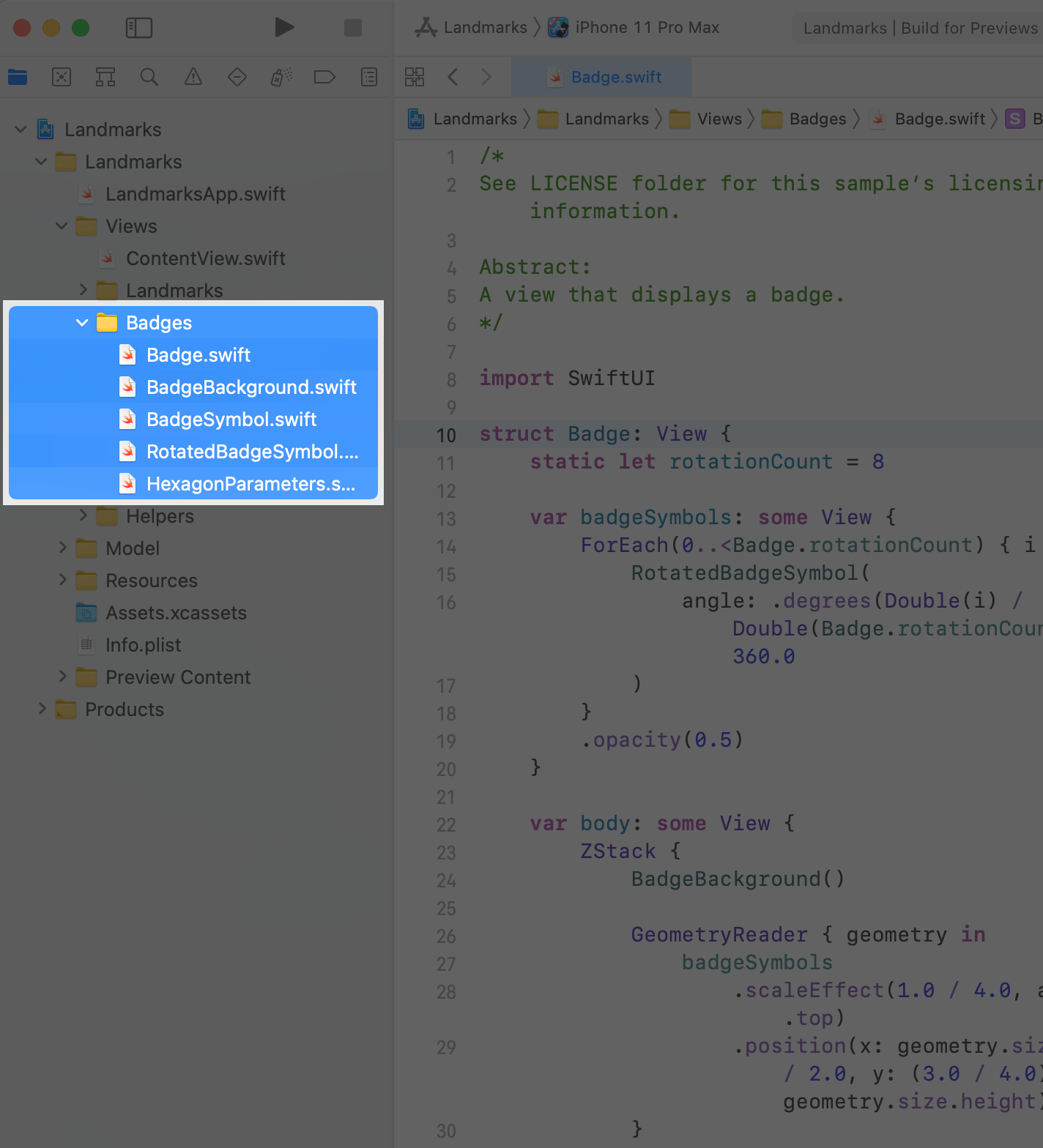Open the Source Control navigator
The height and width of the screenshot is (1148, 1043).
pyautogui.click(x=62, y=77)
